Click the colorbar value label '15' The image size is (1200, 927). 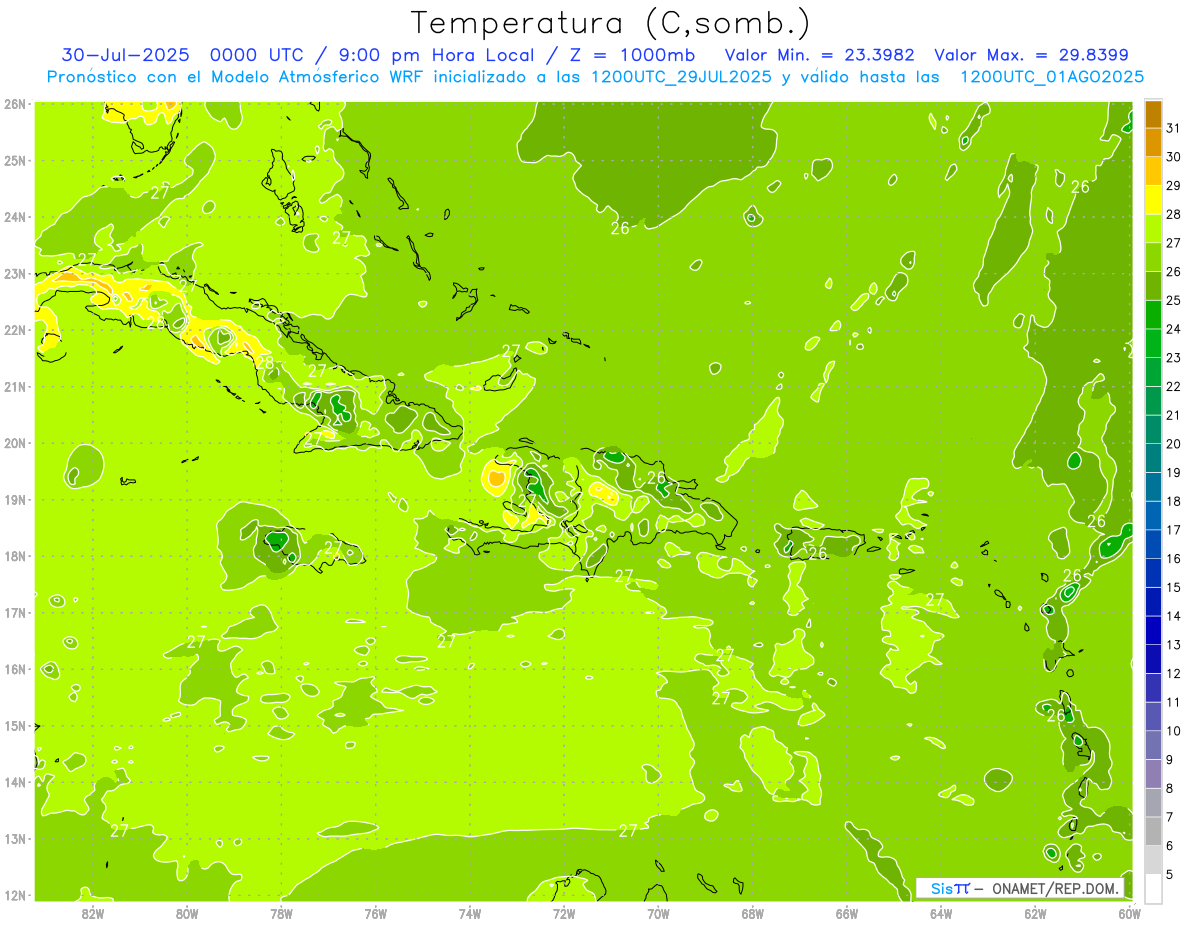[x=1173, y=588]
